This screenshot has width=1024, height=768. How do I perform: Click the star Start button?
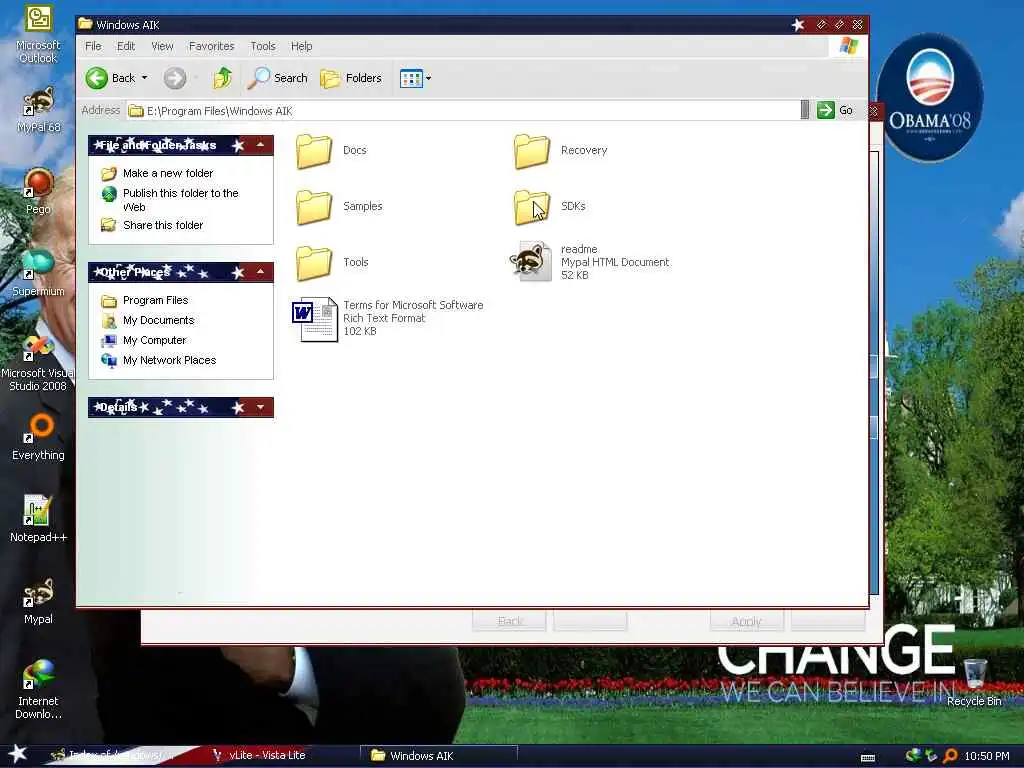pos(18,754)
